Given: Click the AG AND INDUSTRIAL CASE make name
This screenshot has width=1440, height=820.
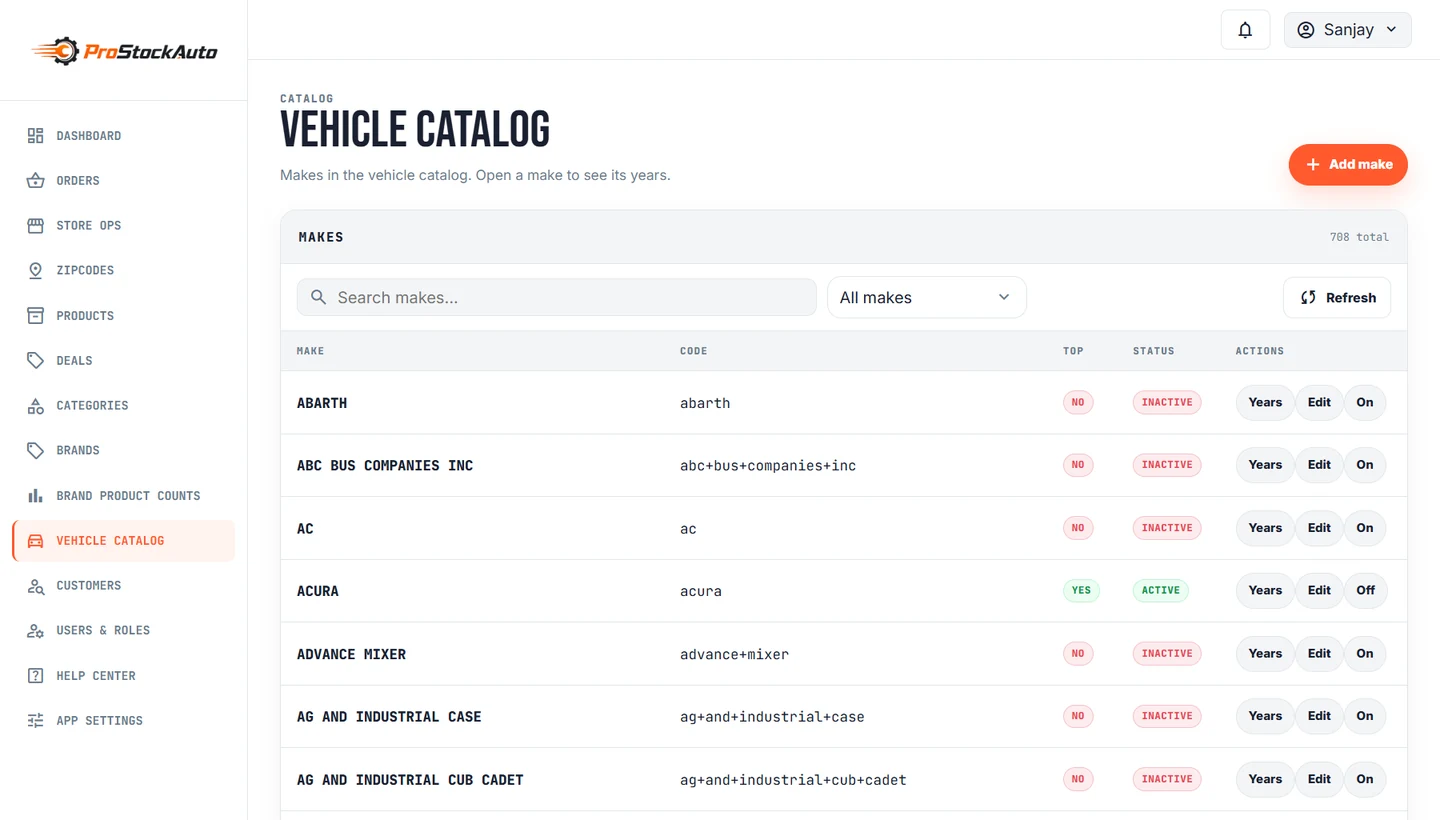Looking at the screenshot, I should [389, 717].
